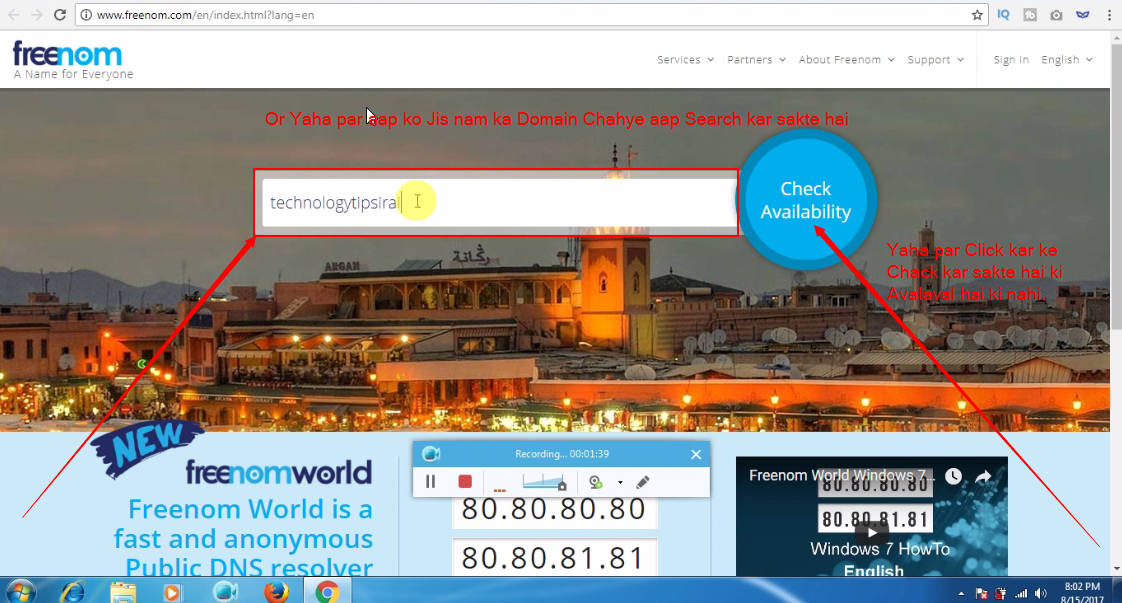Open the camera screenshot extension
Image resolution: width=1122 pixels, height=603 pixels.
pos(1056,15)
